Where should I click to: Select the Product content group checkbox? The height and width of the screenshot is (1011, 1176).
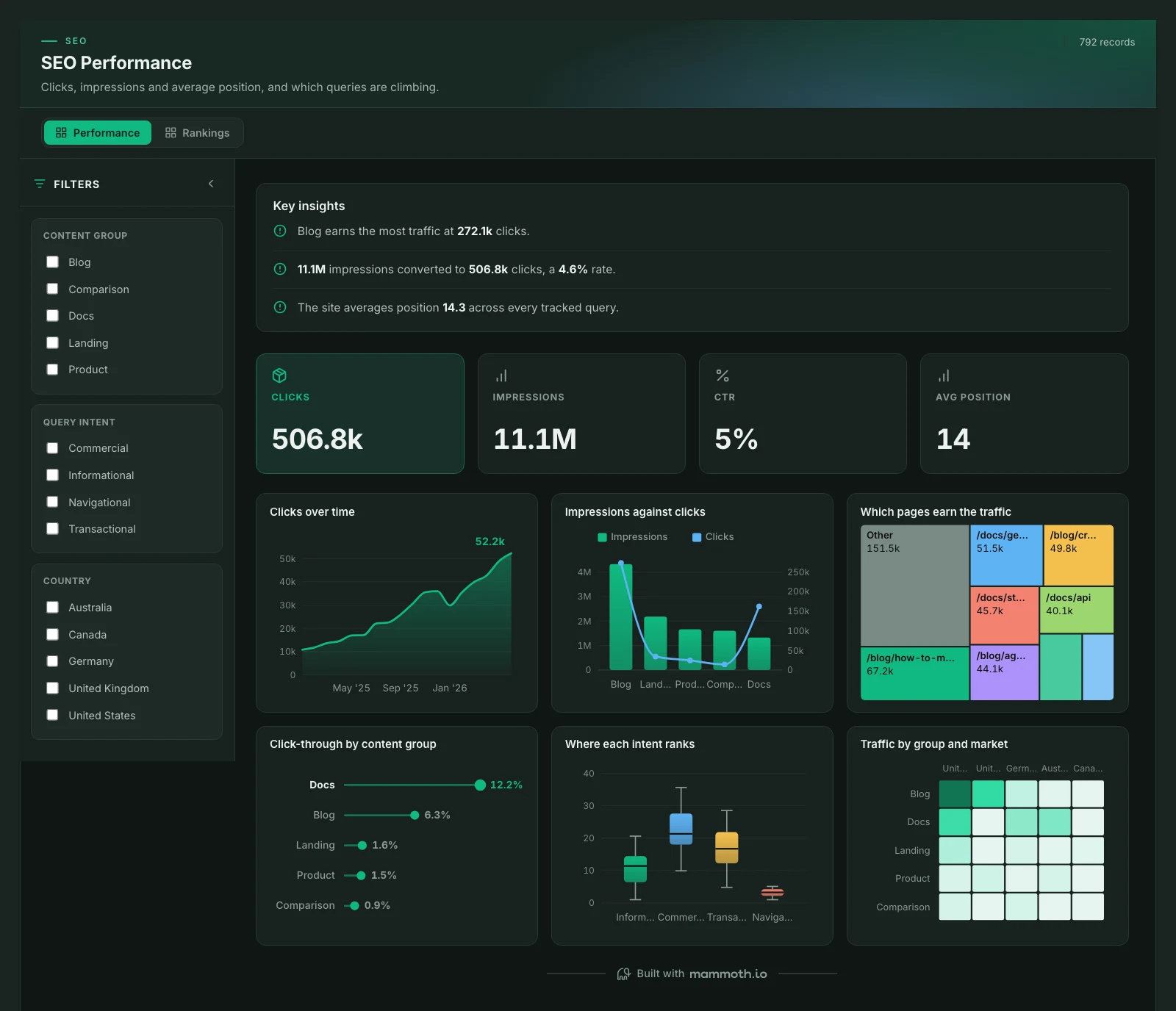[52, 370]
